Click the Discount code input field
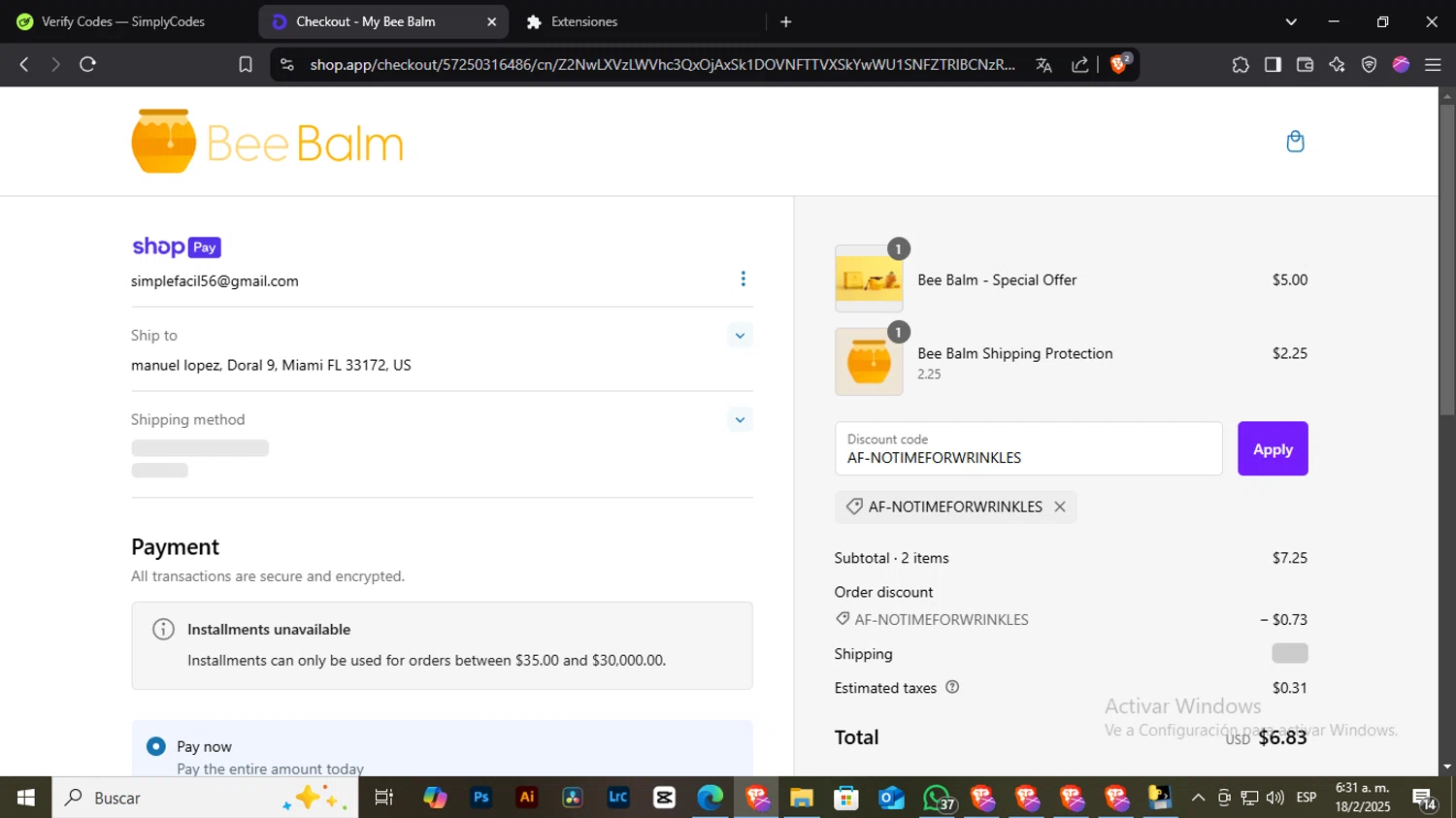Screen dimensions: 1456x818 click(x=1028, y=448)
